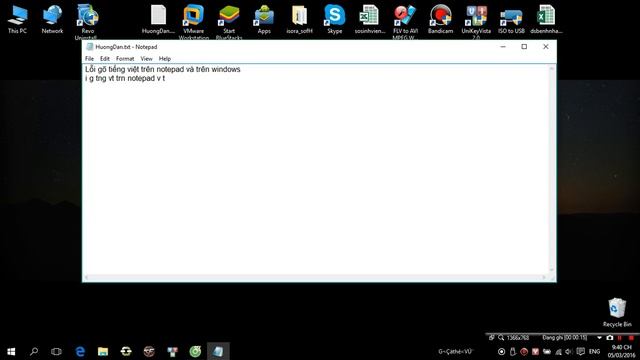The image size is (640, 360).
Task: Select the VMware Workstation desktop icon
Action: click(193, 21)
